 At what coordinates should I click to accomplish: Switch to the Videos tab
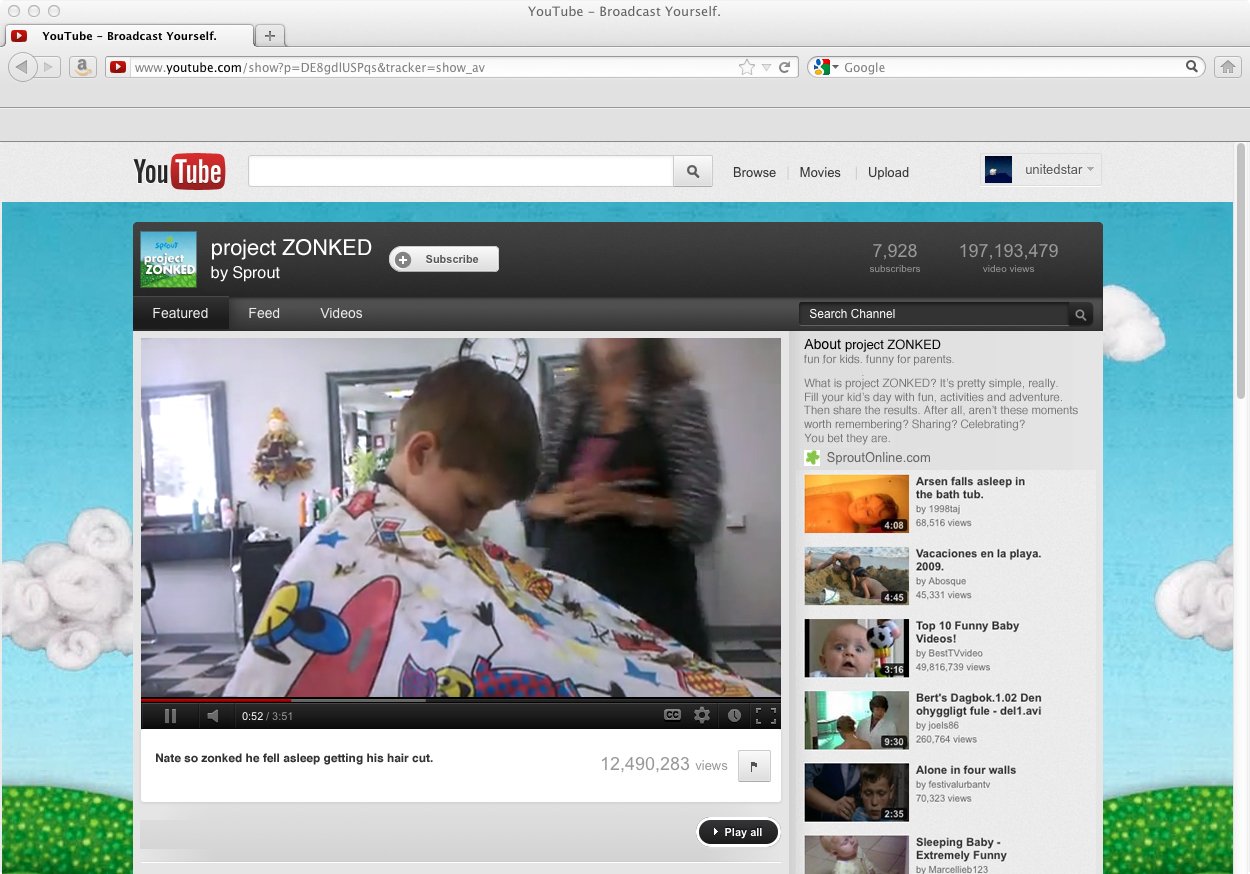click(341, 313)
